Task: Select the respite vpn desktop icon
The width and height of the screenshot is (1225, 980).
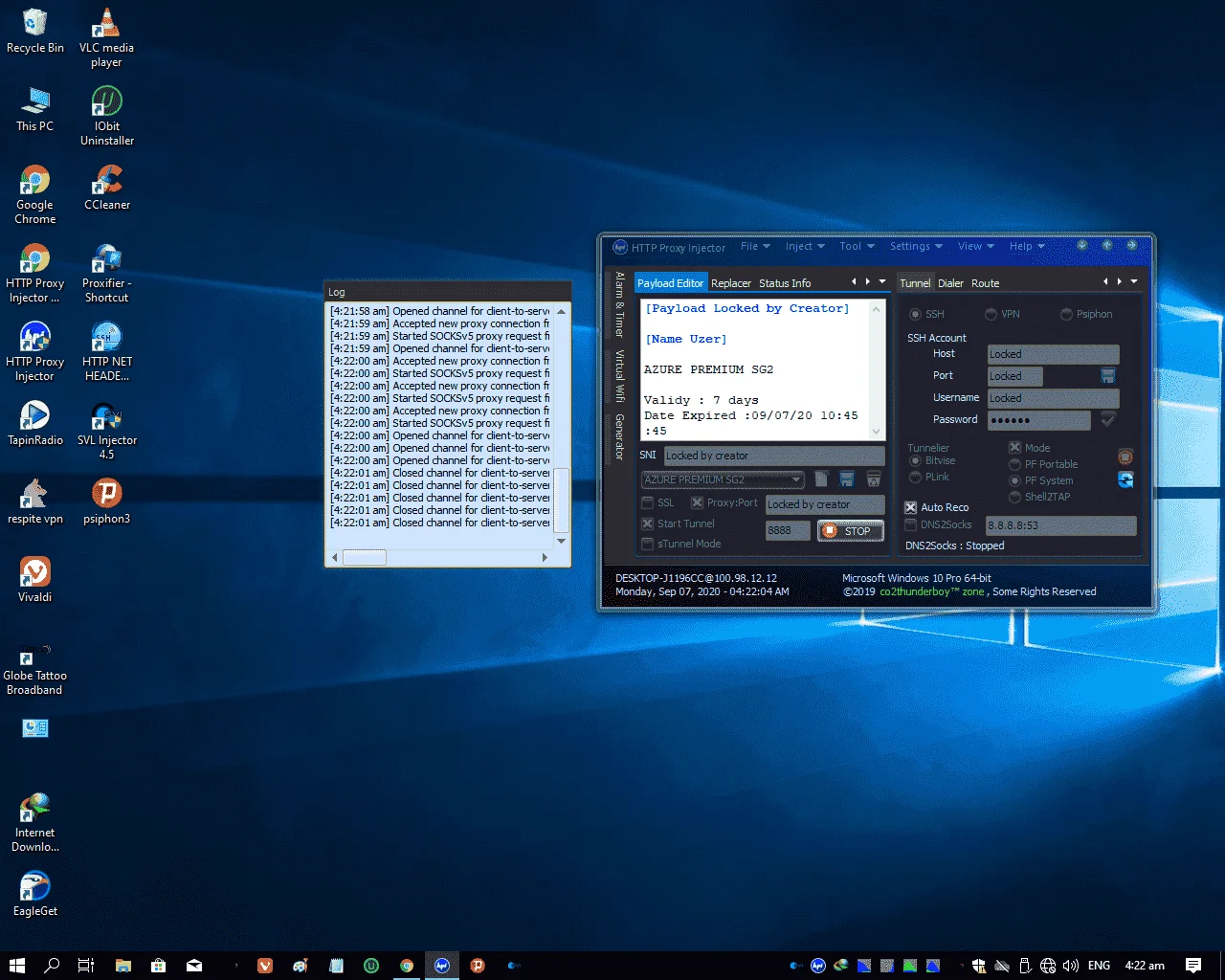Action: [34, 501]
